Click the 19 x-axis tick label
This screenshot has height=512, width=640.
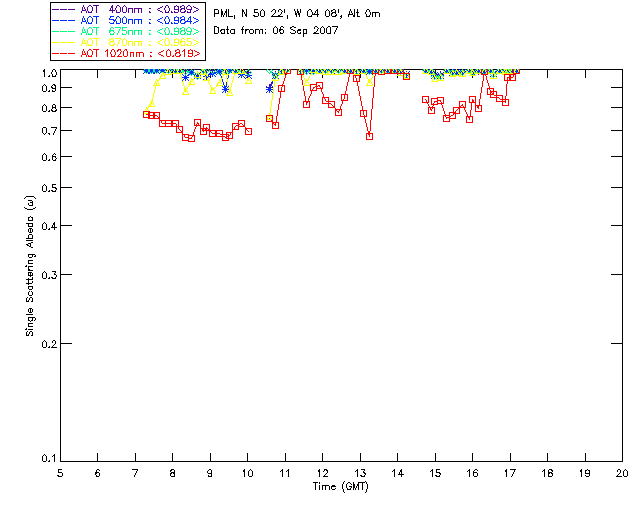pyautogui.click(x=585, y=473)
